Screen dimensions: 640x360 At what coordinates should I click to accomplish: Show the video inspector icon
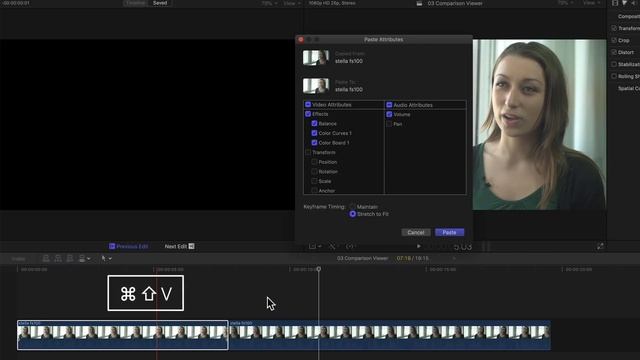tap(615, 3)
